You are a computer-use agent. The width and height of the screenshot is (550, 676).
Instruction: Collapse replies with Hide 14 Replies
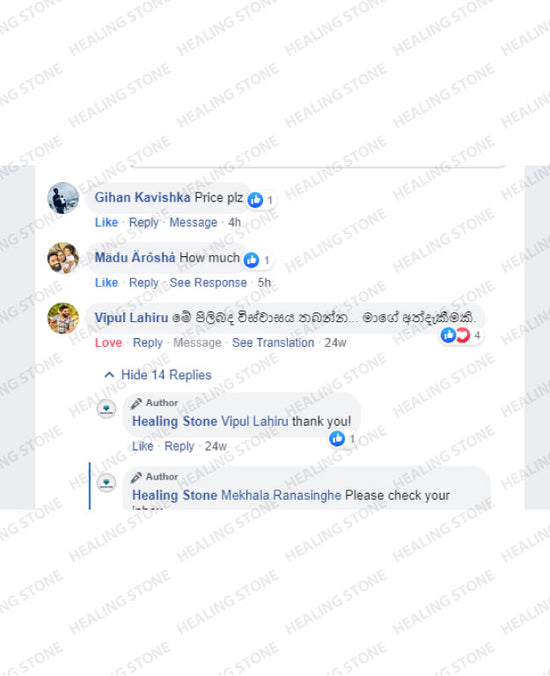pyautogui.click(x=158, y=375)
